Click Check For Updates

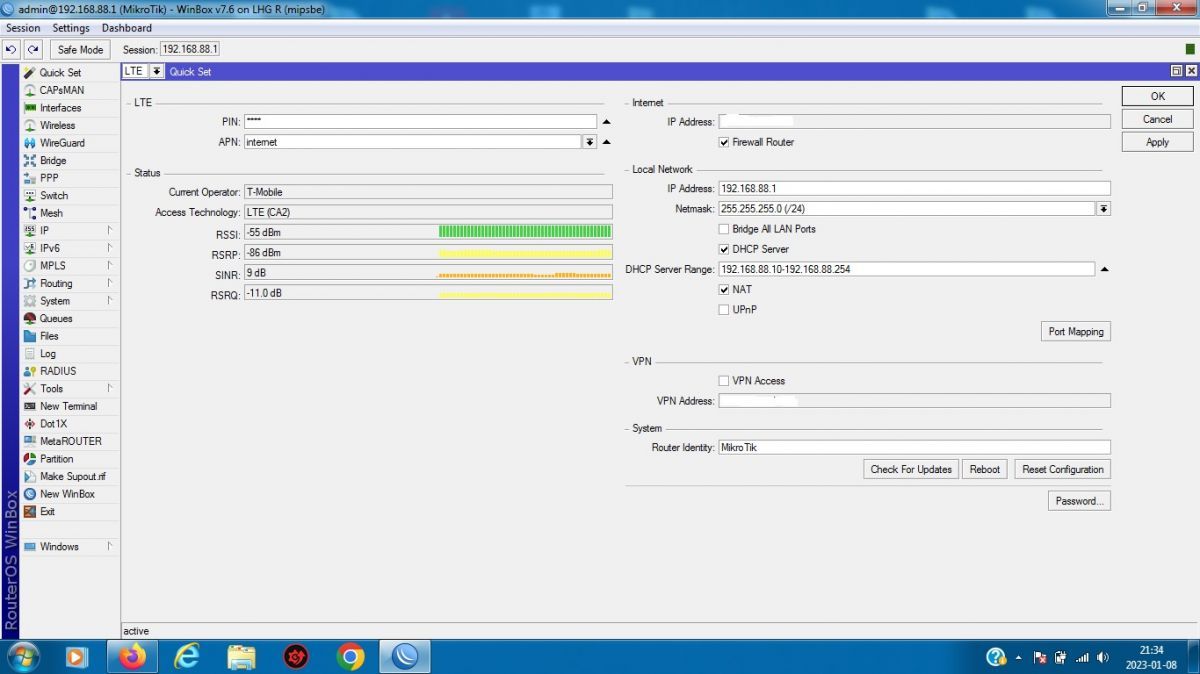(911, 469)
